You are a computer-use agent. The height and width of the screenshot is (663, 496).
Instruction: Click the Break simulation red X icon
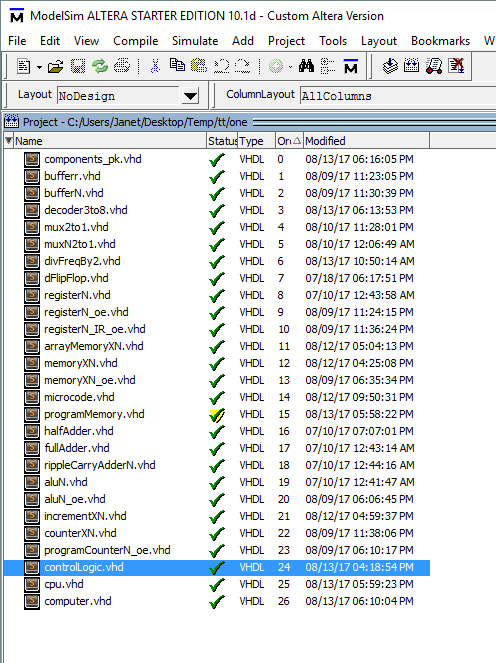[x=457, y=66]
